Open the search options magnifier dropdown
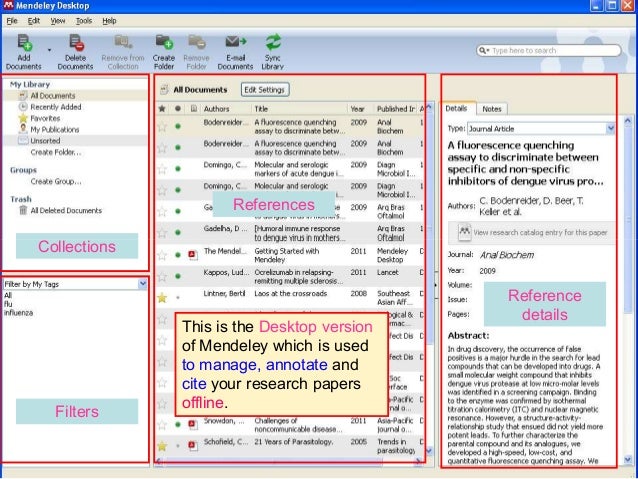 (483, 50)
